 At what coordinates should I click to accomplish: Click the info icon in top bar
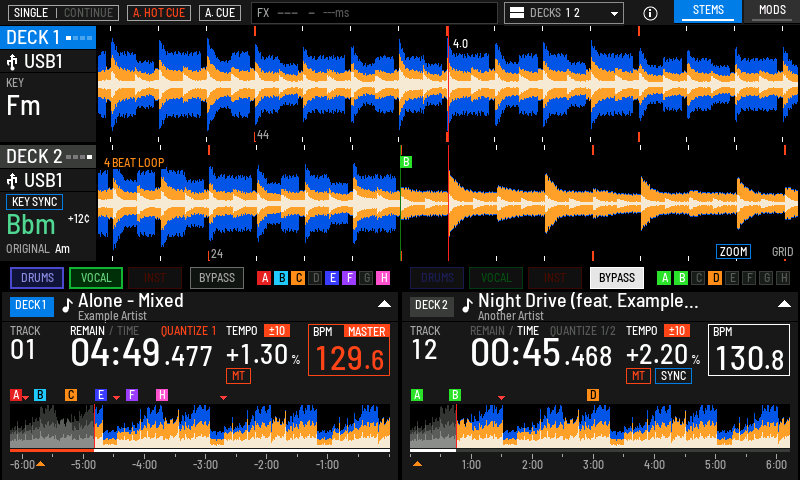coord(650,13)
